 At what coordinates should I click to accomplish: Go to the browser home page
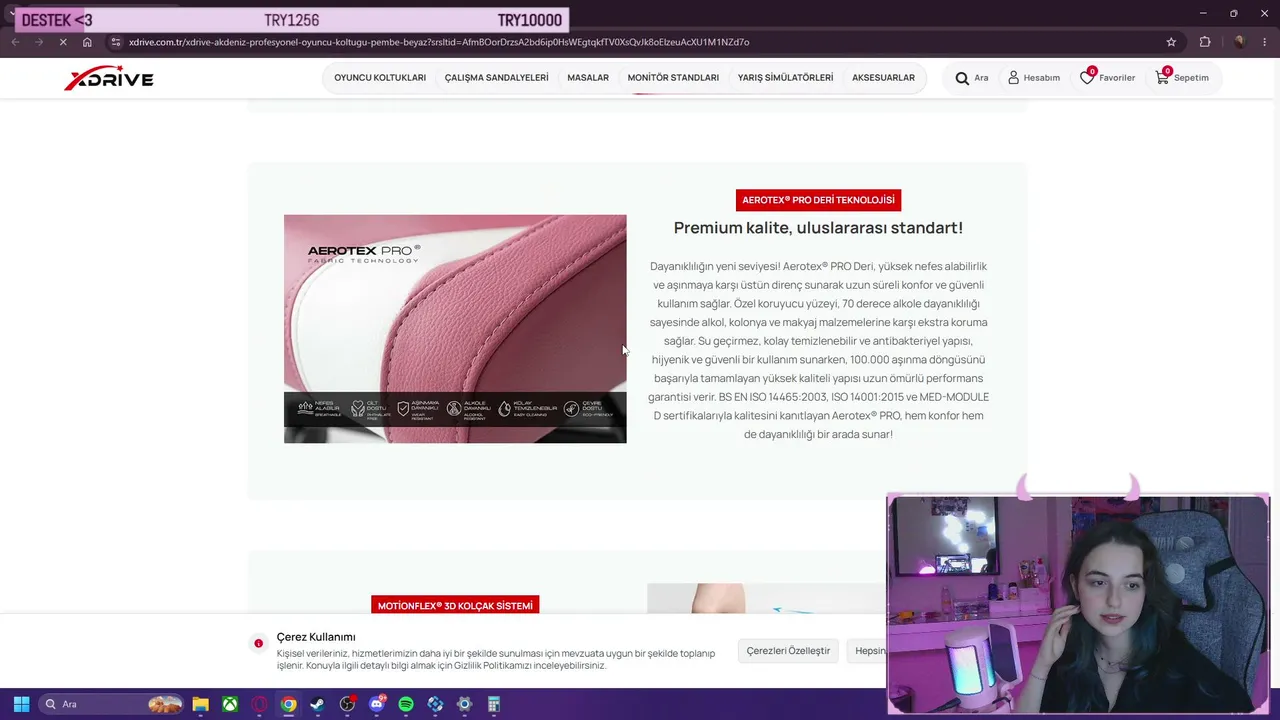point(87,42)
